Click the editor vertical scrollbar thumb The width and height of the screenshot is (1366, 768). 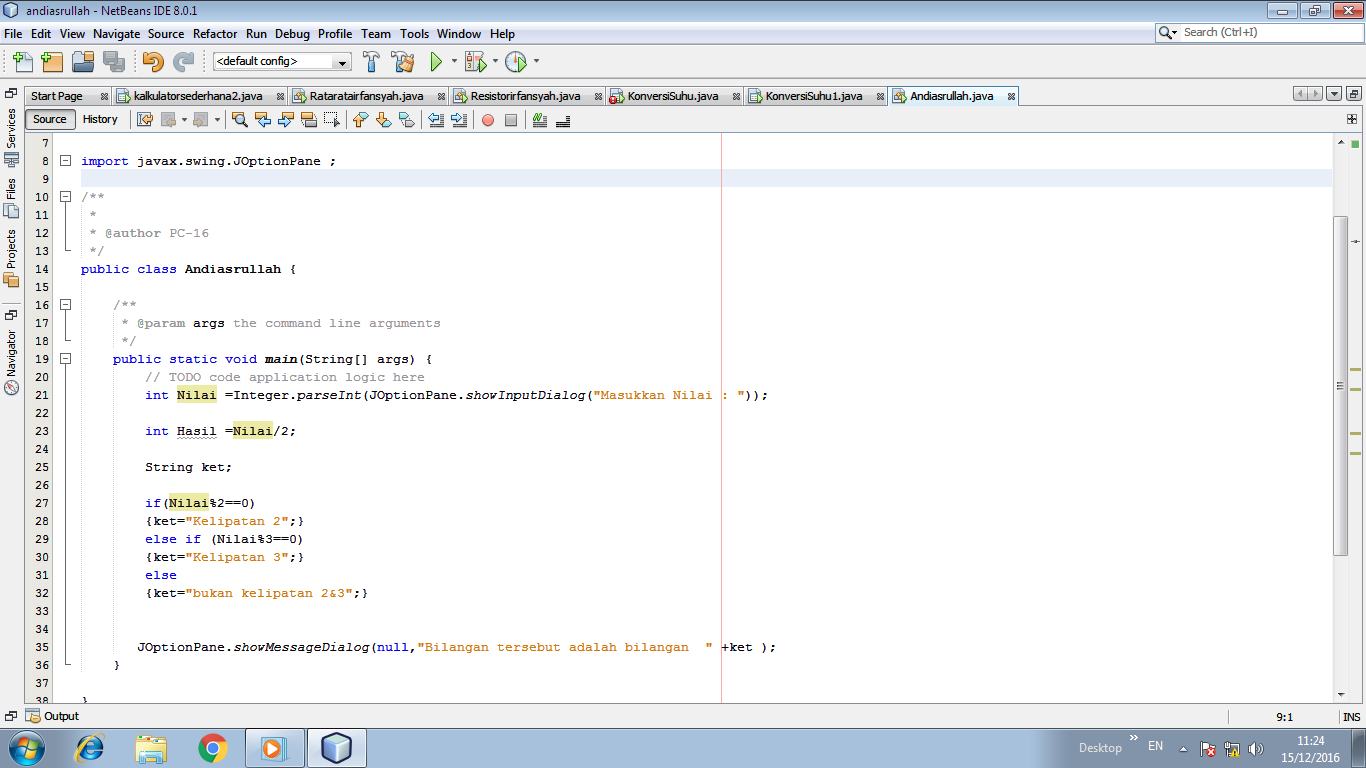(x=1341, y=386)
